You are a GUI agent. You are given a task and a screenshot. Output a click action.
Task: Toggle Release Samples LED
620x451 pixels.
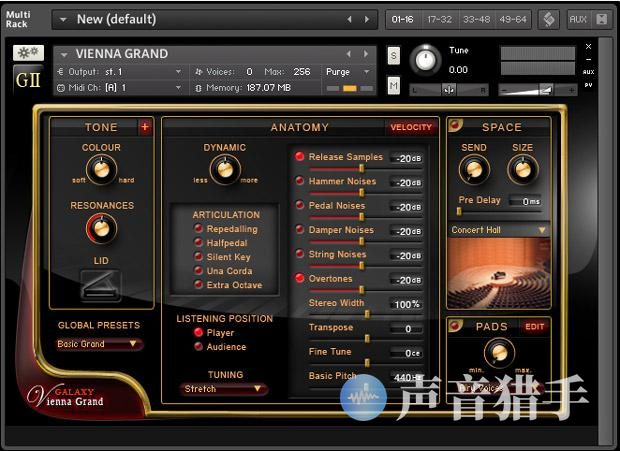[x=300, y=157]
